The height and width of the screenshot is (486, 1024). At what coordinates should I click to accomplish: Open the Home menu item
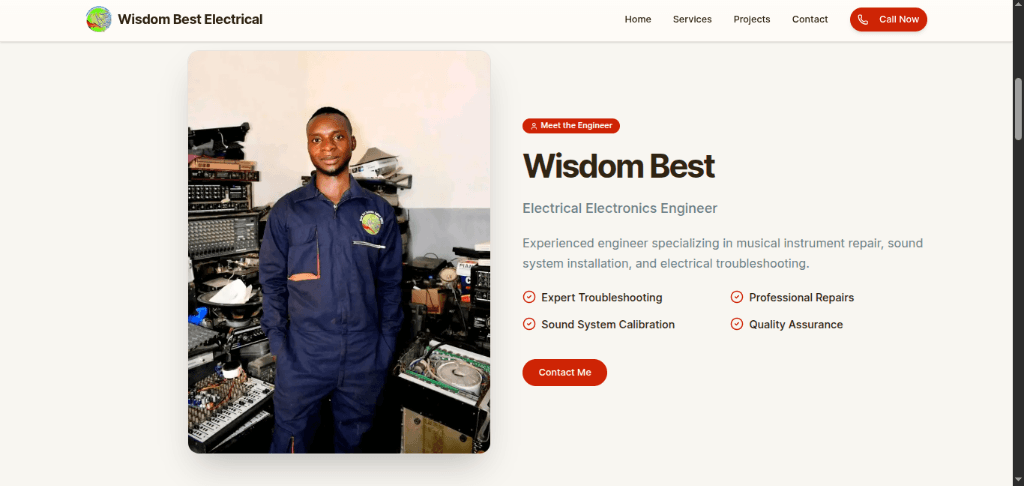637,20
